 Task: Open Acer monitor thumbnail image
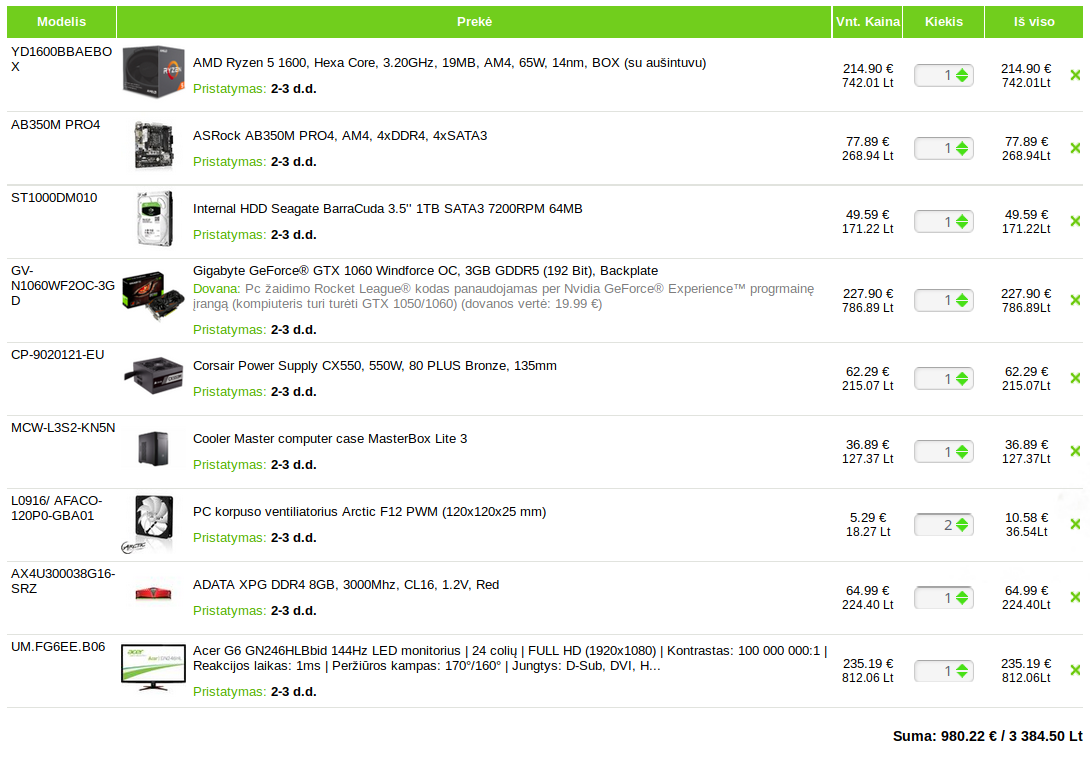(x=154, y=667)
